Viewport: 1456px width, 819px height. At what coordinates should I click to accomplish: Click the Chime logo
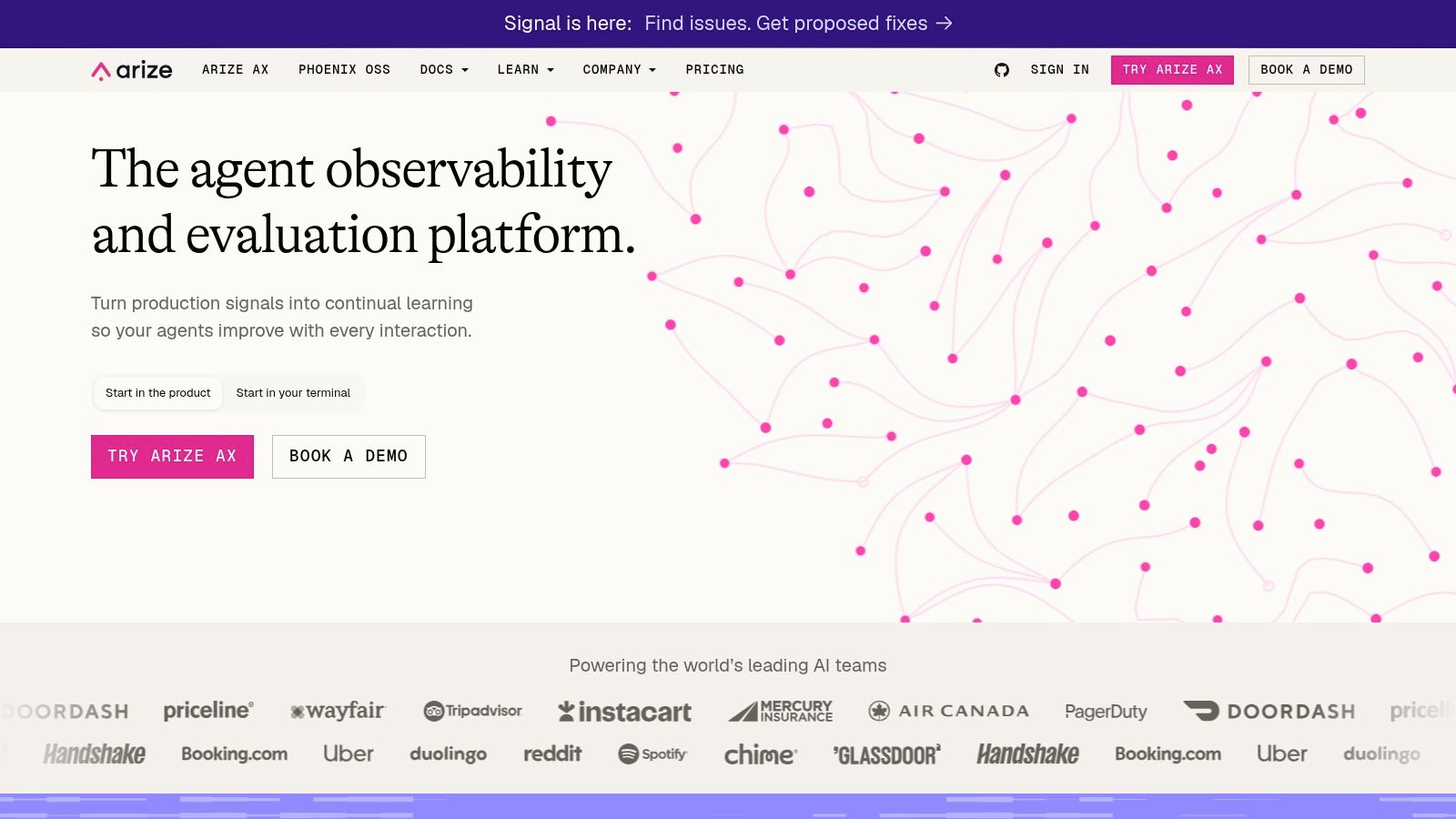pos(761,754)
